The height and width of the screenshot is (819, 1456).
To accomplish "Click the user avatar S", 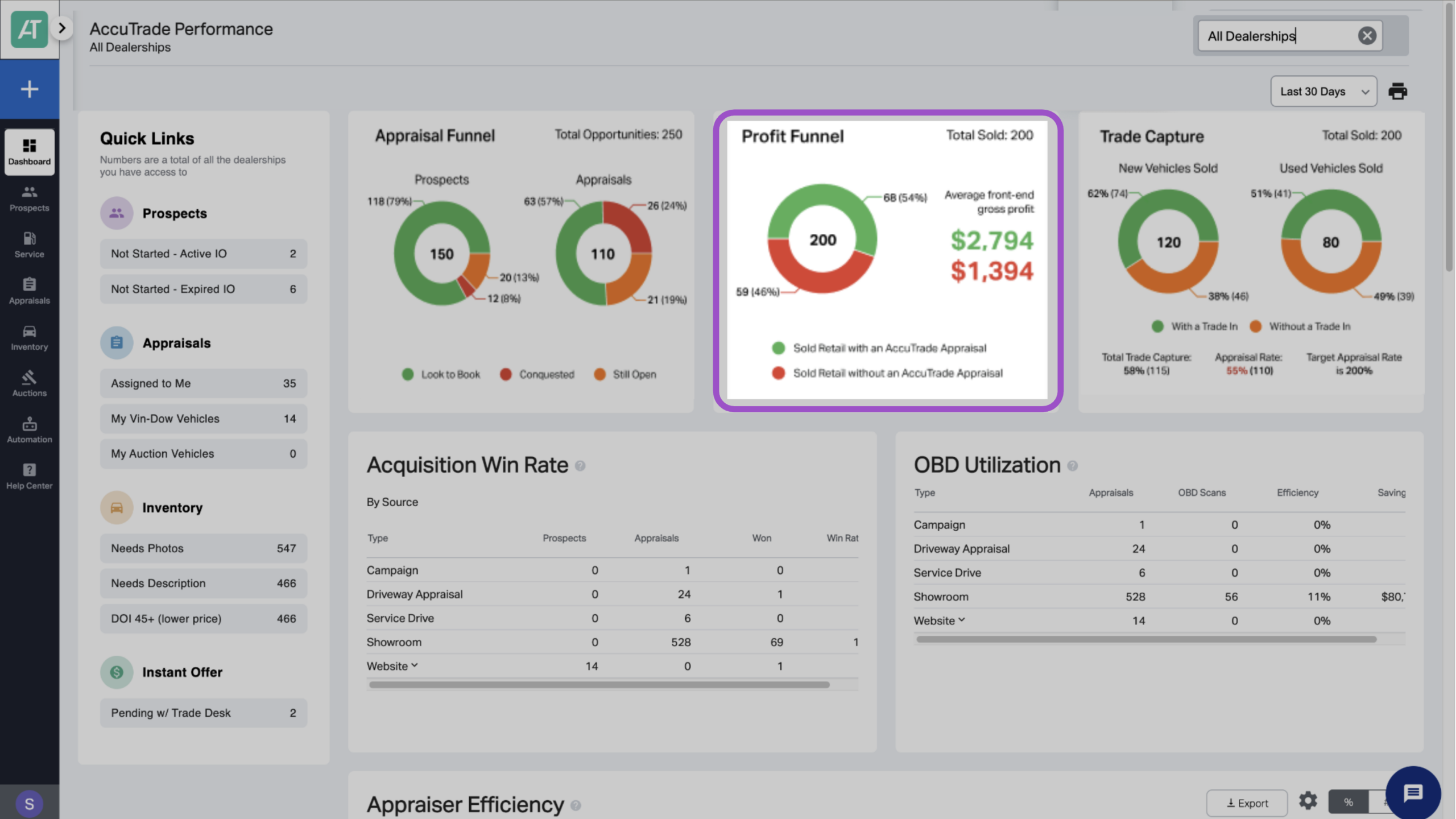I will click(x=29, y=804).
